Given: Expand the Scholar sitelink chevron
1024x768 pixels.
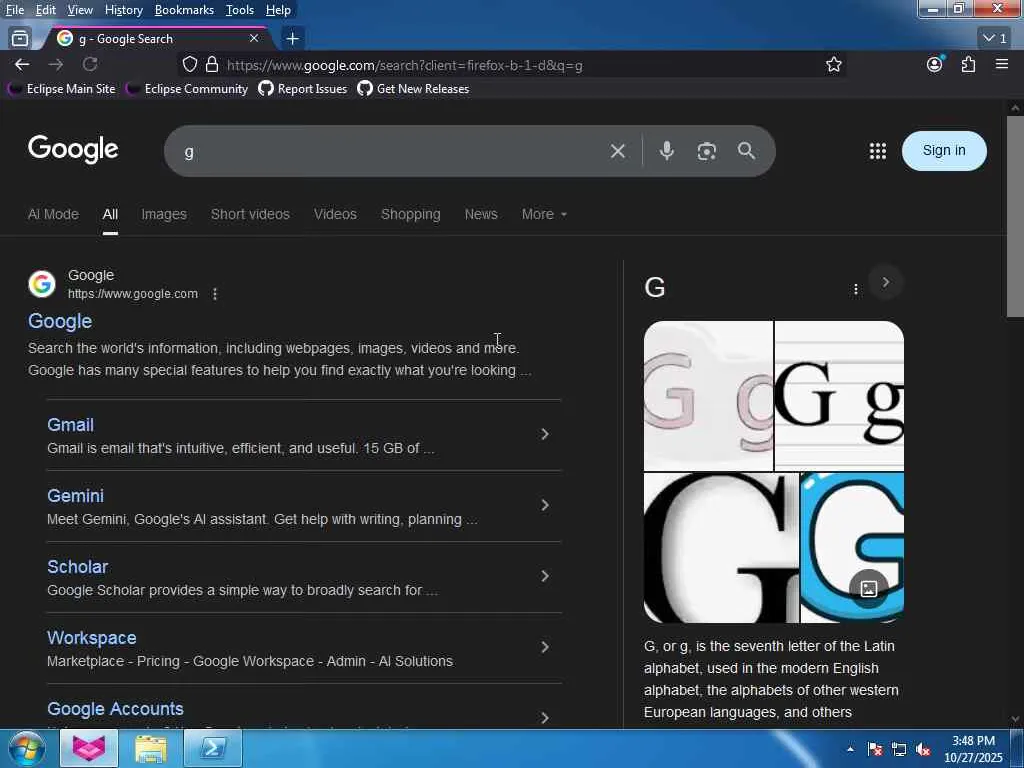Looking at the screenshot, I should pyautogui.click(x=545, y=576).
